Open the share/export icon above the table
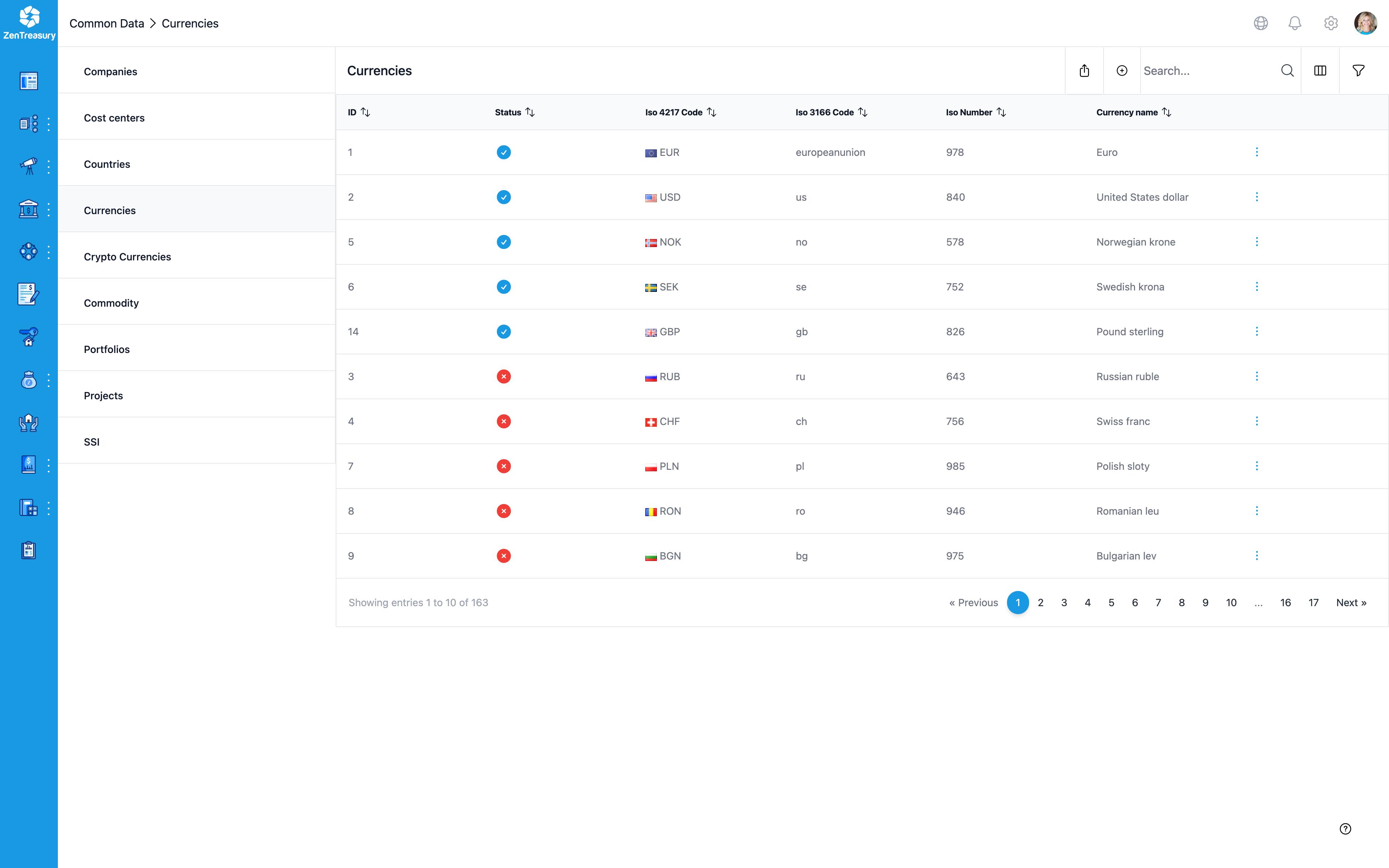Image resolution: width=1389 pixels, height=868 pixels. click(1084, 70)
